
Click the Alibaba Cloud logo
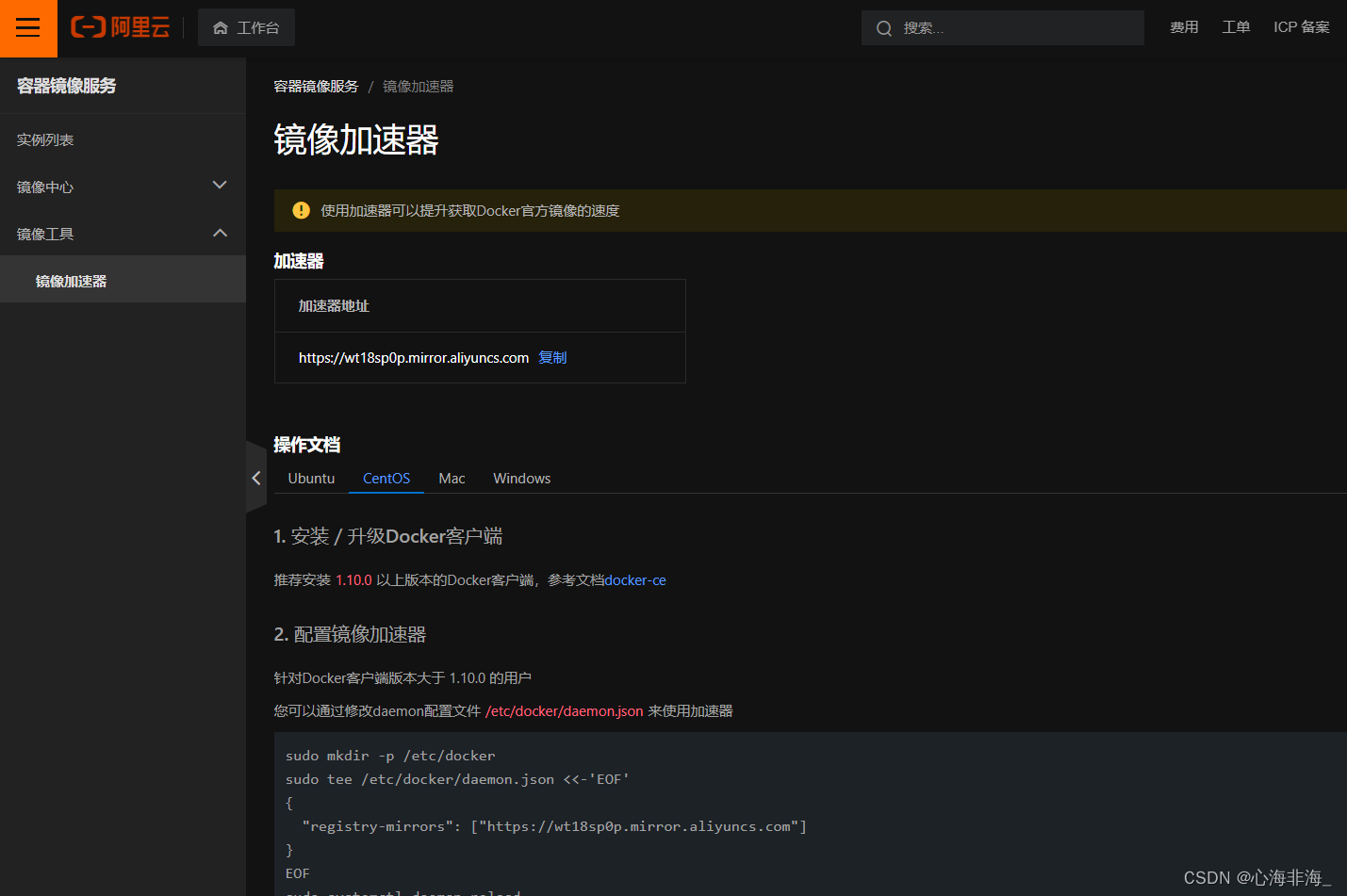(121, 27)
